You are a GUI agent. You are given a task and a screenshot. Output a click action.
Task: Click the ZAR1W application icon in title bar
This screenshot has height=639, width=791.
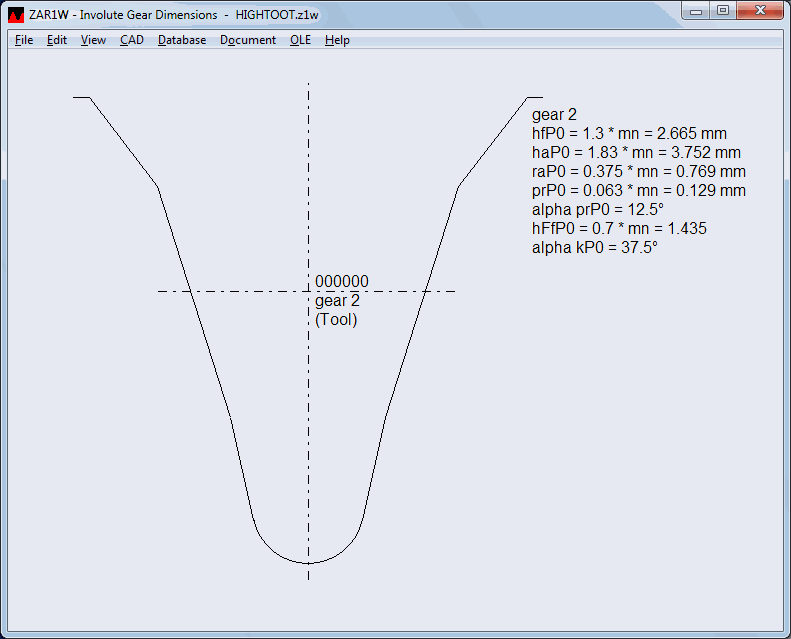click(x=16, y=15)
